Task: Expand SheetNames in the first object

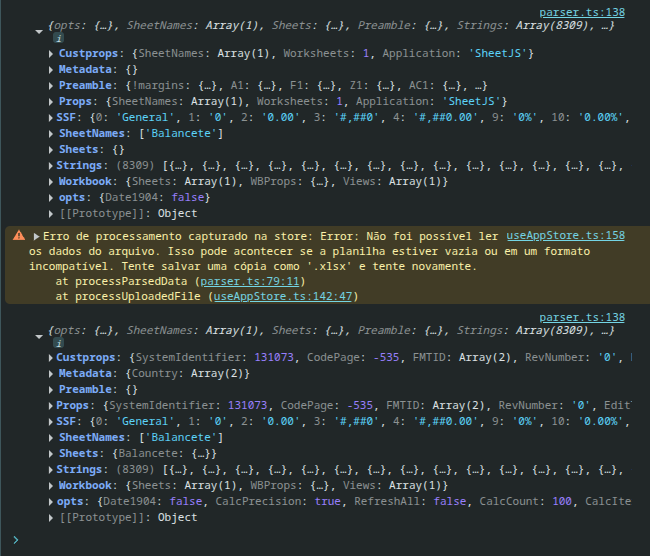Action: [x=51, y=134]
